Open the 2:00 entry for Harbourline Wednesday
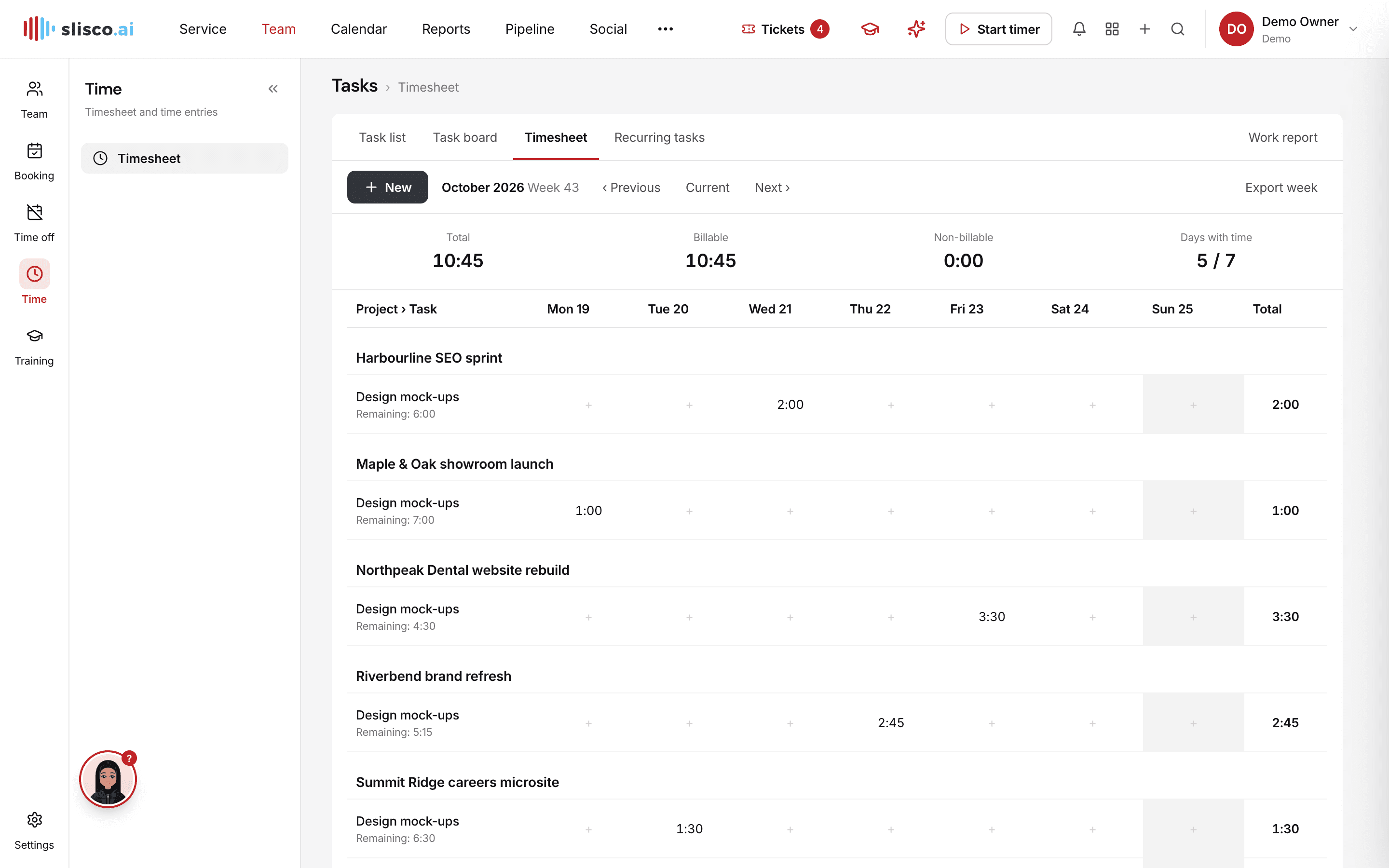Viewport: 1389px width, 868px height. pyautogui.click(x=790, y=404)
